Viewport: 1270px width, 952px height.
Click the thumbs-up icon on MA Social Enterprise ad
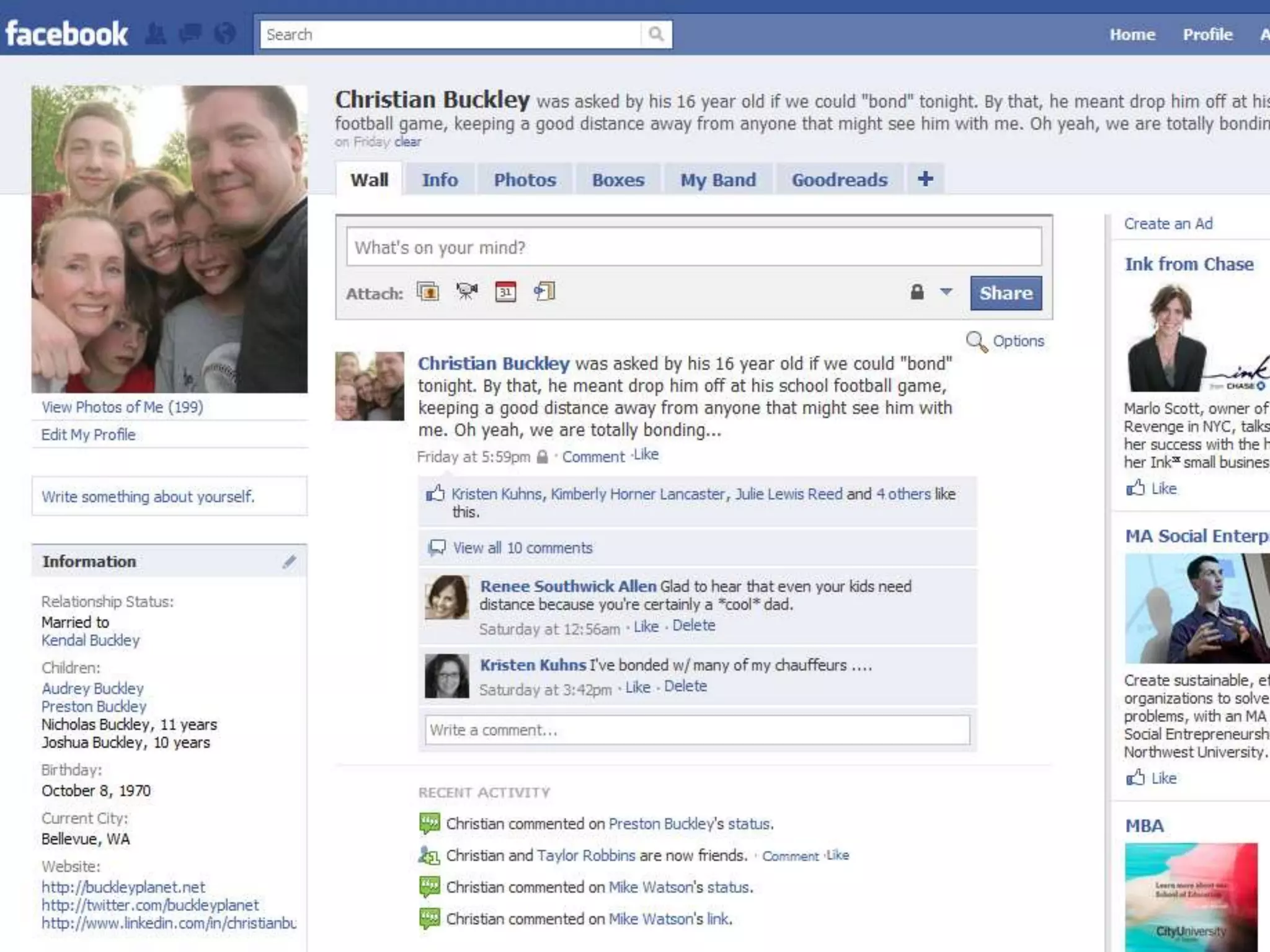click(x=1135, y=777)
